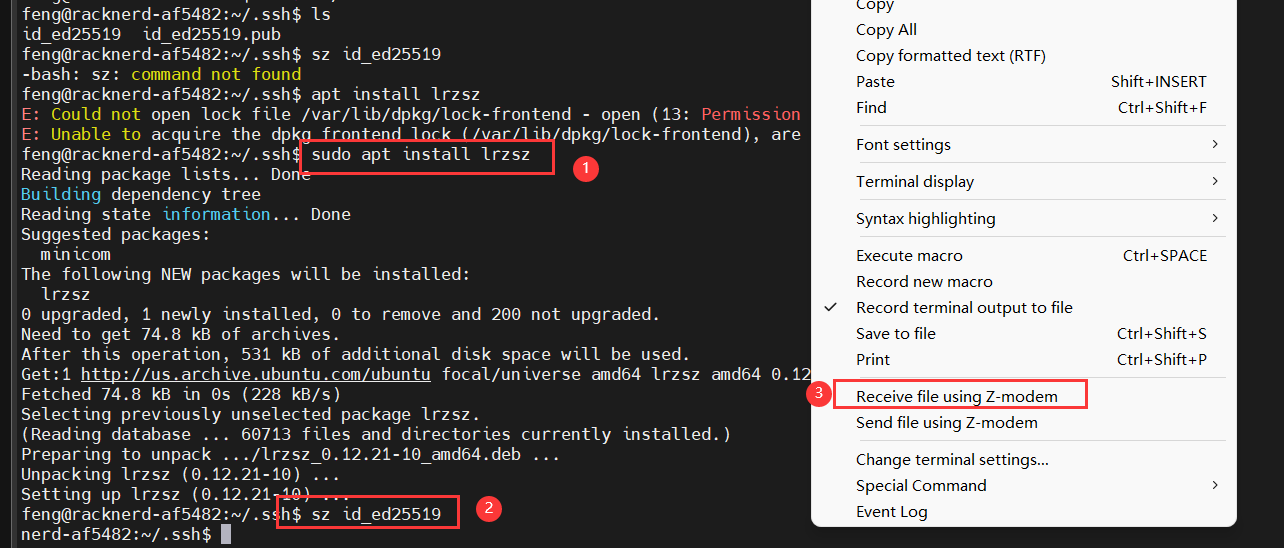This screenshot has width=1284, height=548.
Task: Select Receive file using Z-modem
Action: click(956, 397)
